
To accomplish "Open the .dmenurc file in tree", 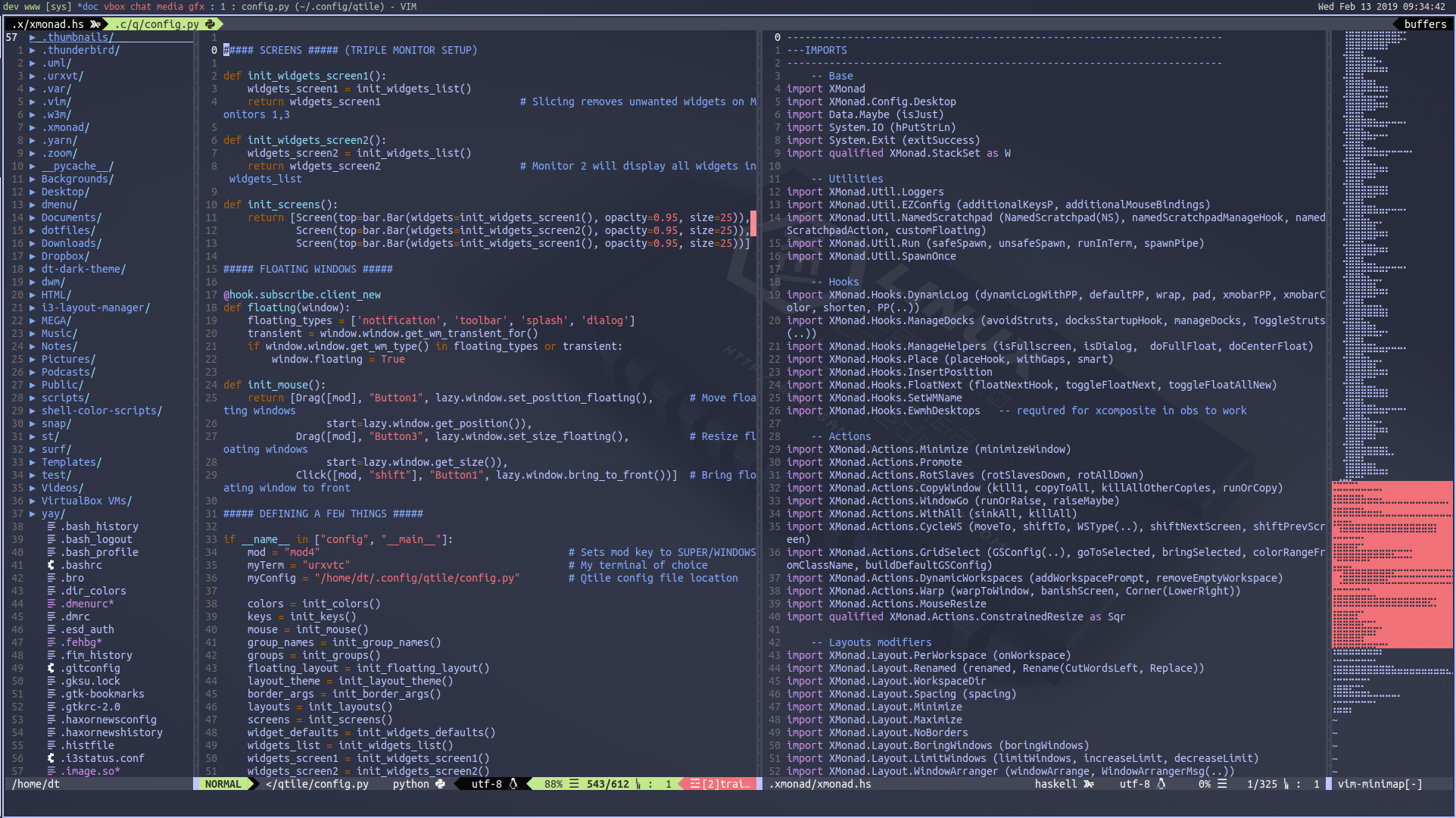I will click(x=86, y=604).
